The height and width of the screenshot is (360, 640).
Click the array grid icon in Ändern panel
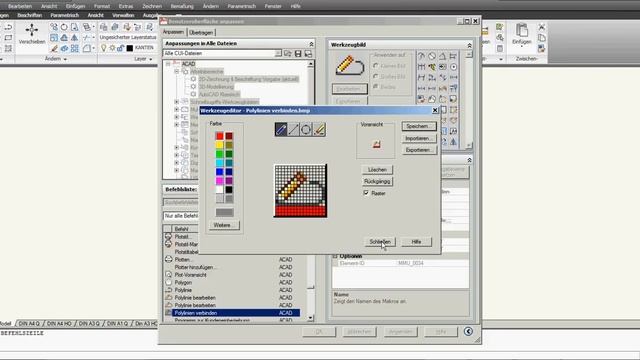click(74, 49)
